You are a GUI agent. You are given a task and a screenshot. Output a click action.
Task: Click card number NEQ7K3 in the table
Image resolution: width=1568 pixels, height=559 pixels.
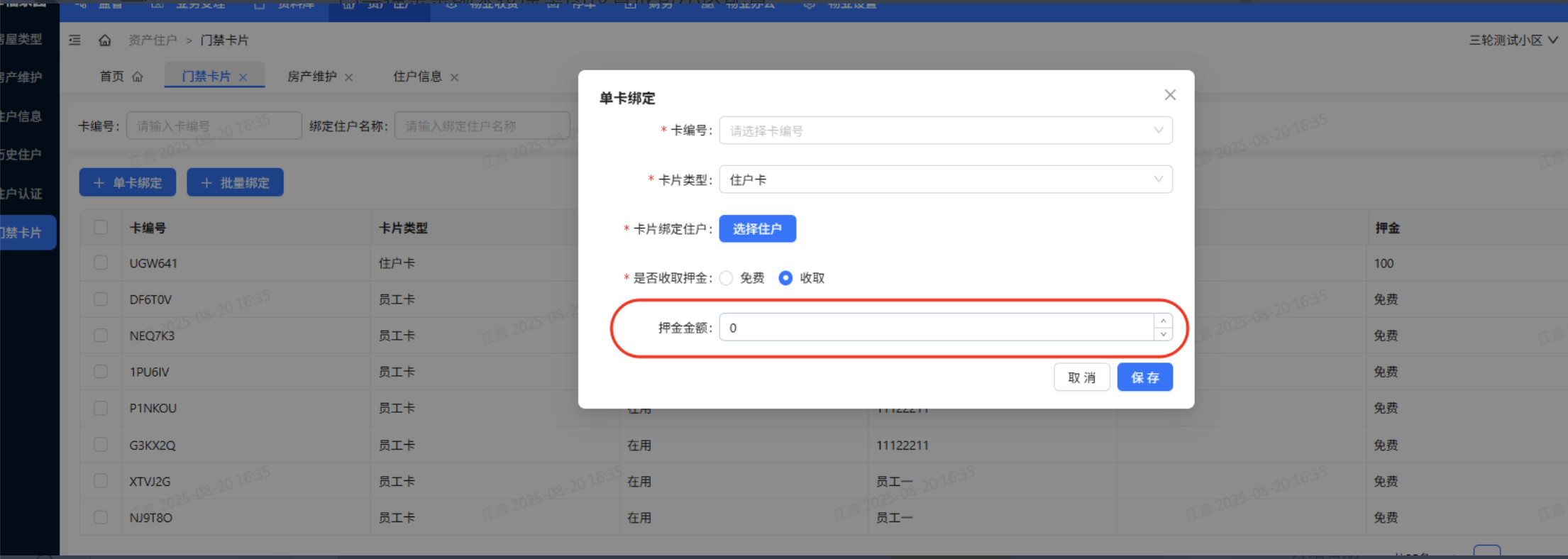[x=152, y=336]
